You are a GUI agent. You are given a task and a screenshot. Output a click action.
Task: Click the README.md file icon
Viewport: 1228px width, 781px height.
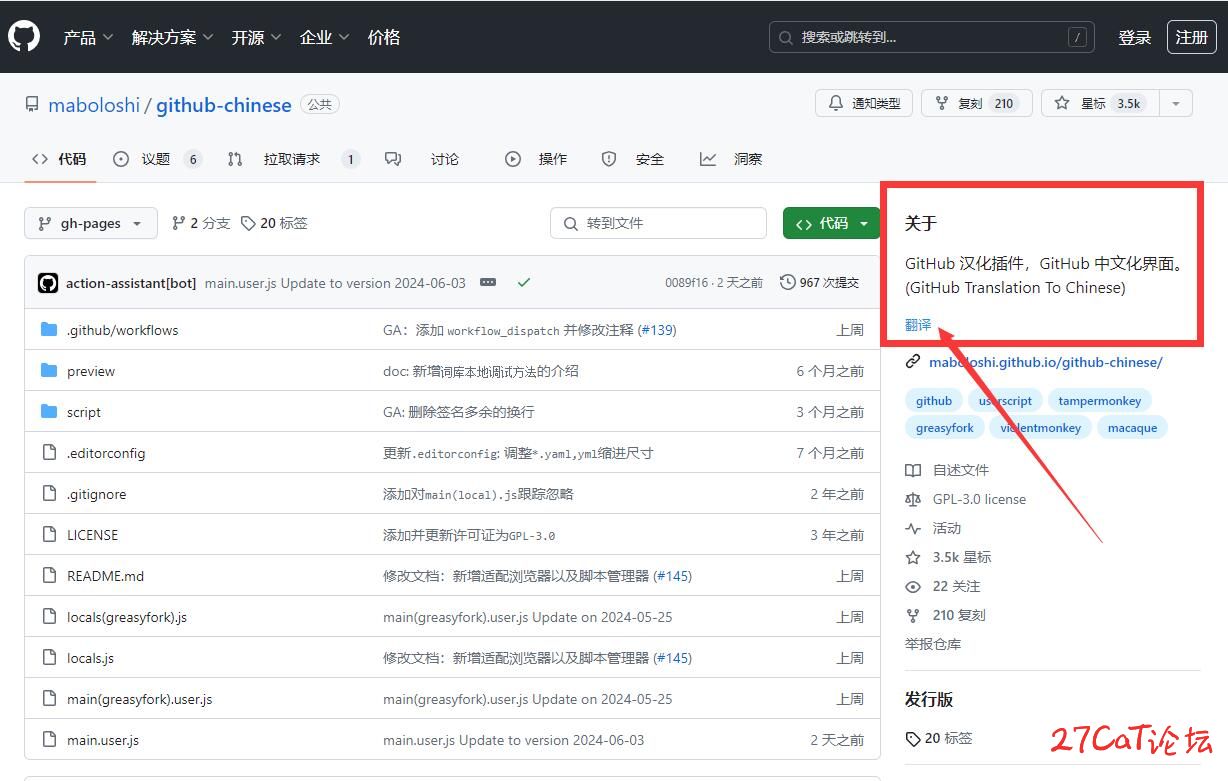(x=49, y=575)
